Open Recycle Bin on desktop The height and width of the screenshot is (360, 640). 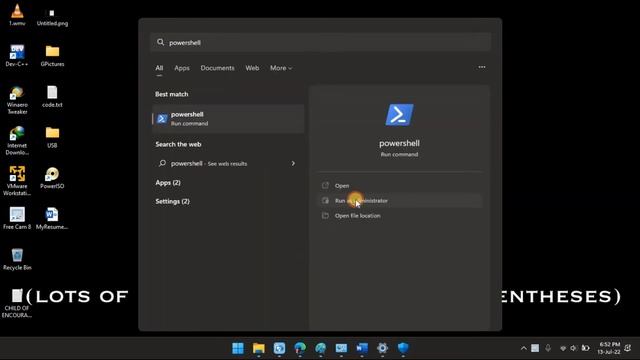click(17, 259)
